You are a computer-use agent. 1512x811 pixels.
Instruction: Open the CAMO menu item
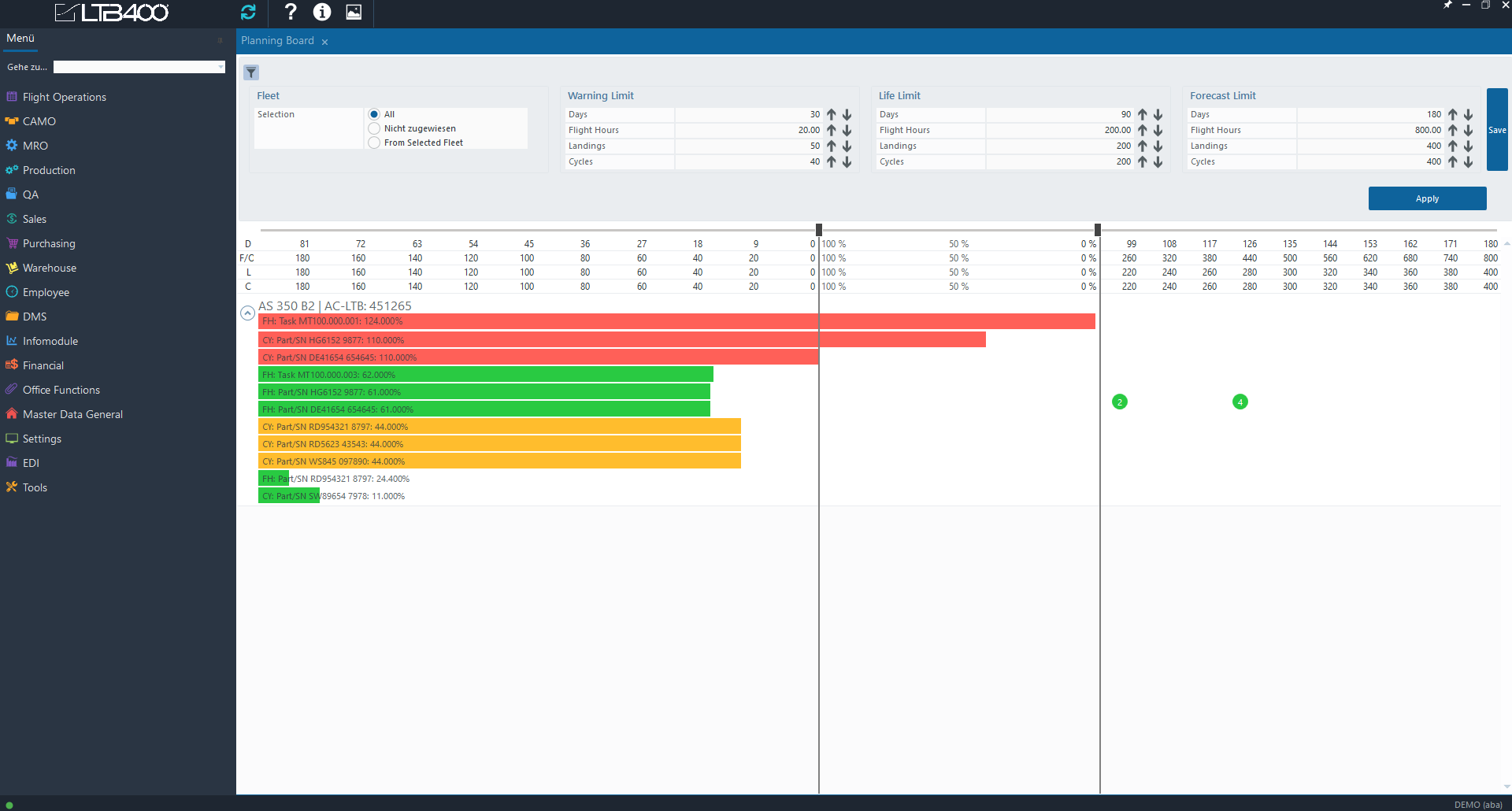39,121
